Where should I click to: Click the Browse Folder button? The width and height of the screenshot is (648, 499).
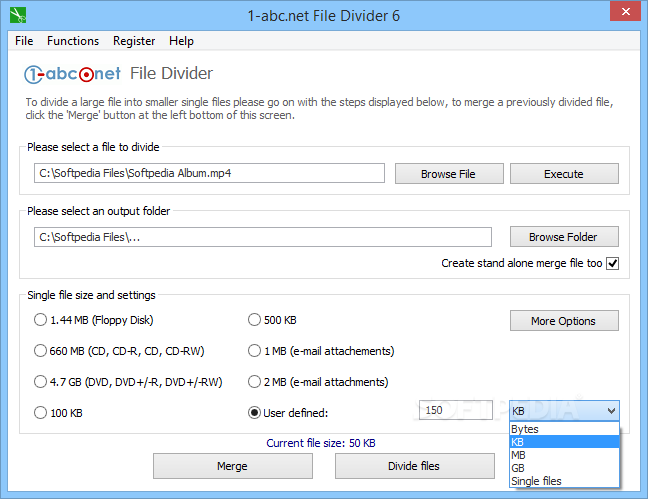coord(564,236)
